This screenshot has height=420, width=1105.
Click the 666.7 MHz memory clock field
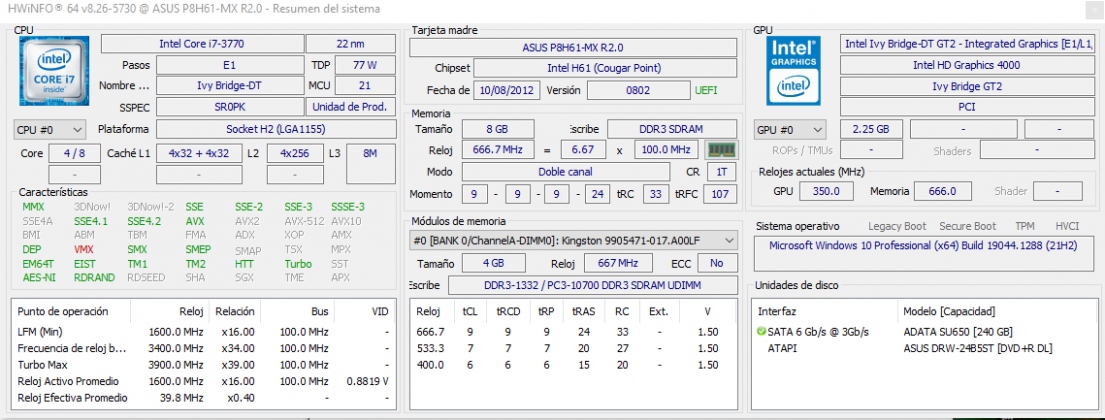[x=498, y=150]
